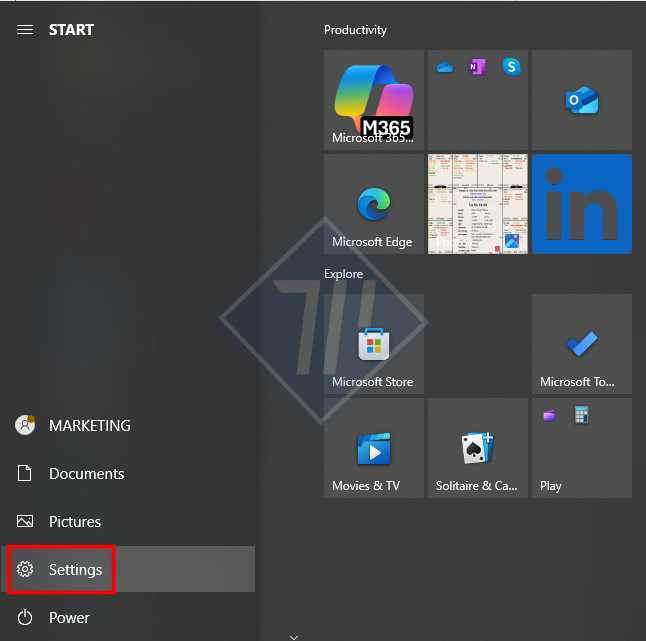Click the OneDrive icon in folder tile
Viewport: 646px width, 641px height.
pyautogui.click(x=446, y=67)
